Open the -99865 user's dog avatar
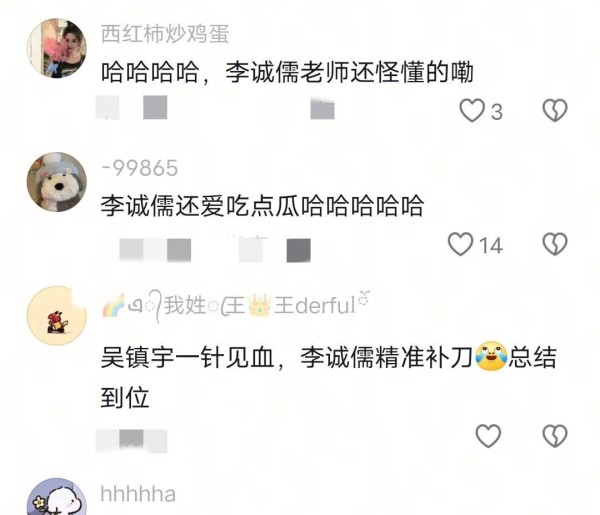Image resolution: width=600 pixels, height=515 pixels. coord(57,182)
